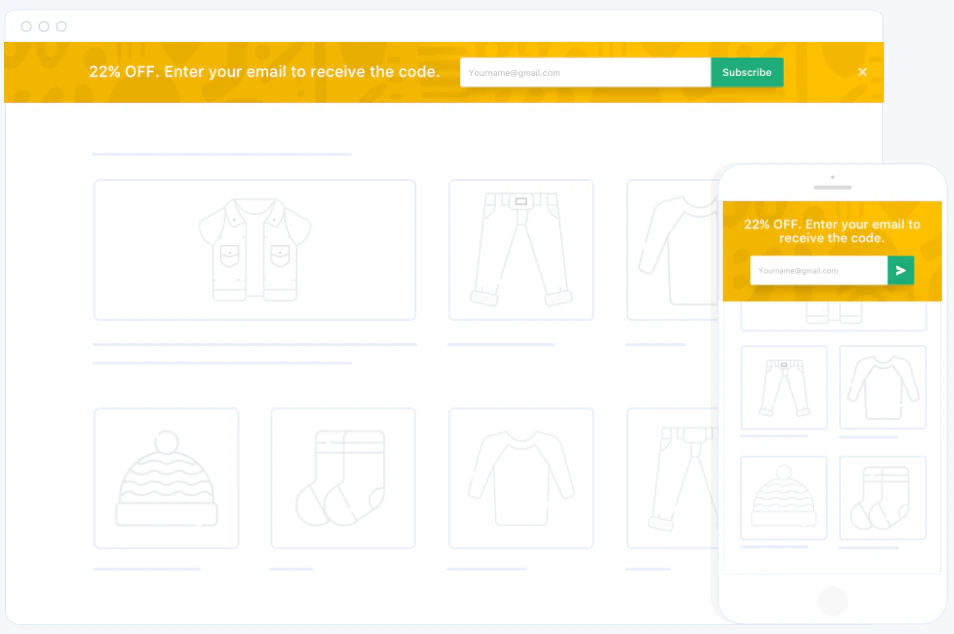Click the partially visible product card under mobile banner
This screenshot has height=634, width=954.
(833, 315)
